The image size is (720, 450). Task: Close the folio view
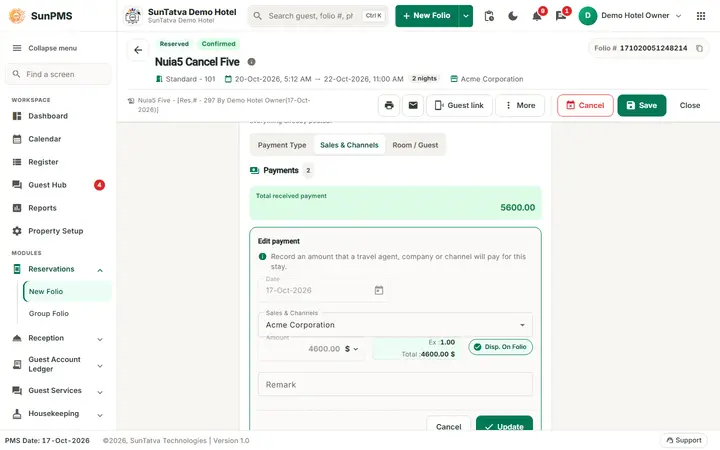690,106
